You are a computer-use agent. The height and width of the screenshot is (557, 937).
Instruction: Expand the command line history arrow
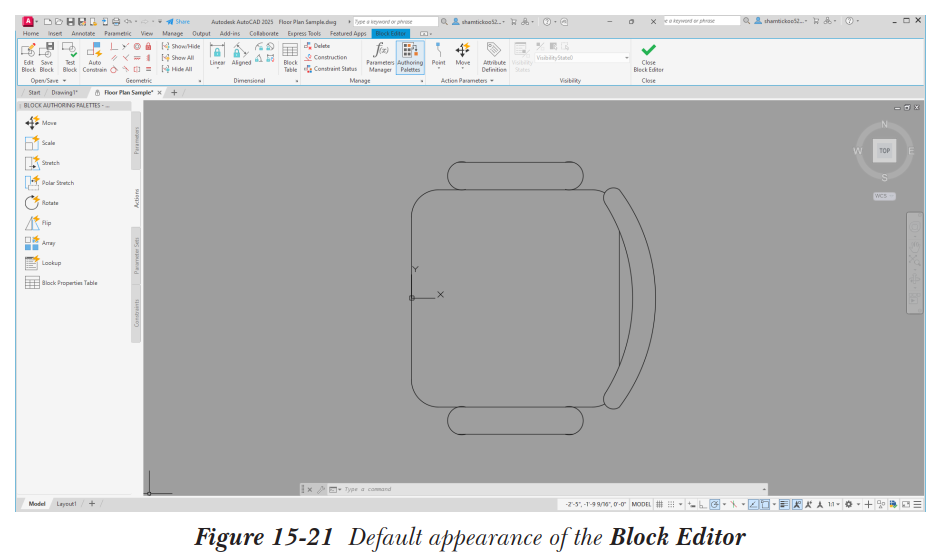coord(764,489)
